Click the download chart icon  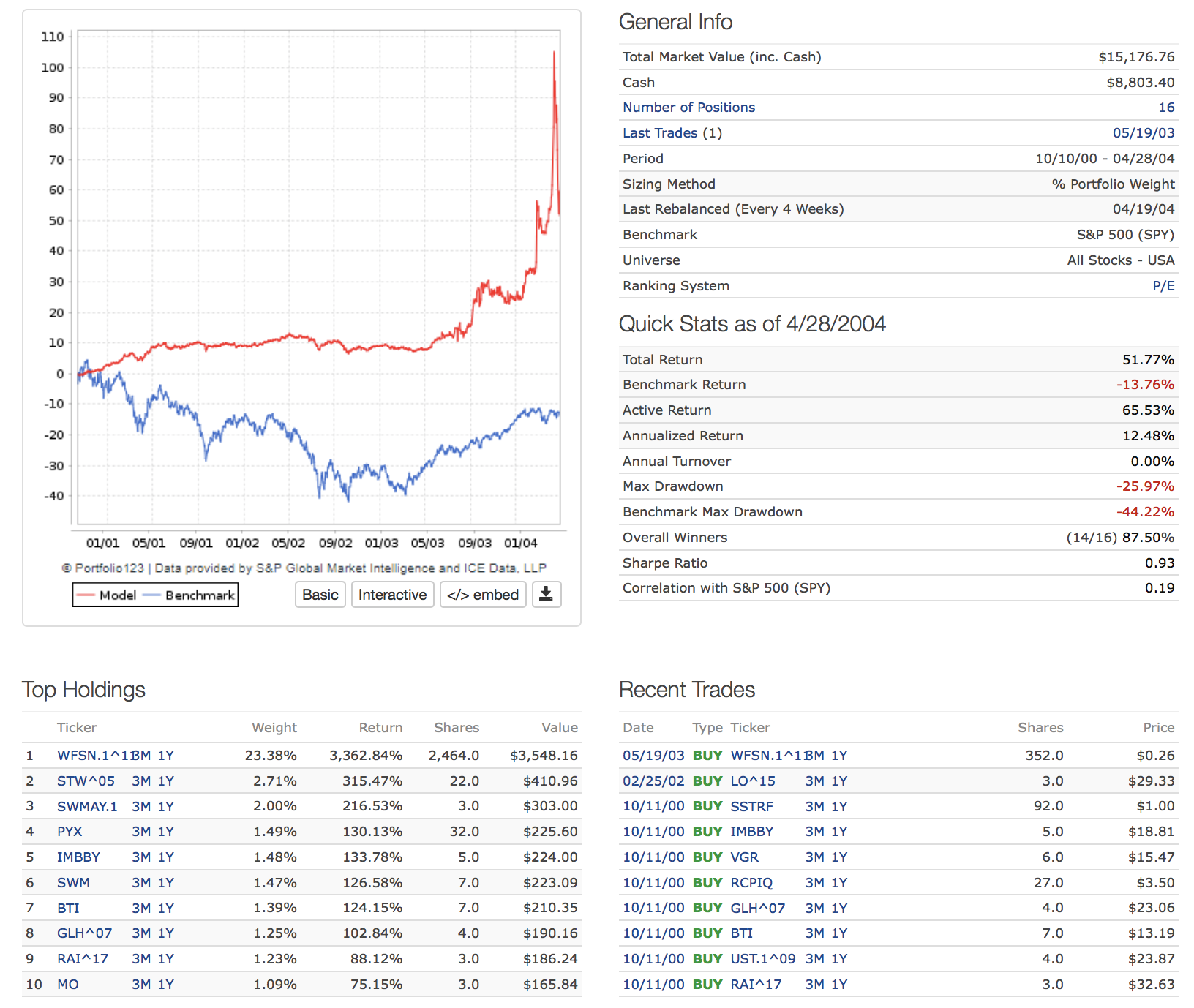[546, 595]
